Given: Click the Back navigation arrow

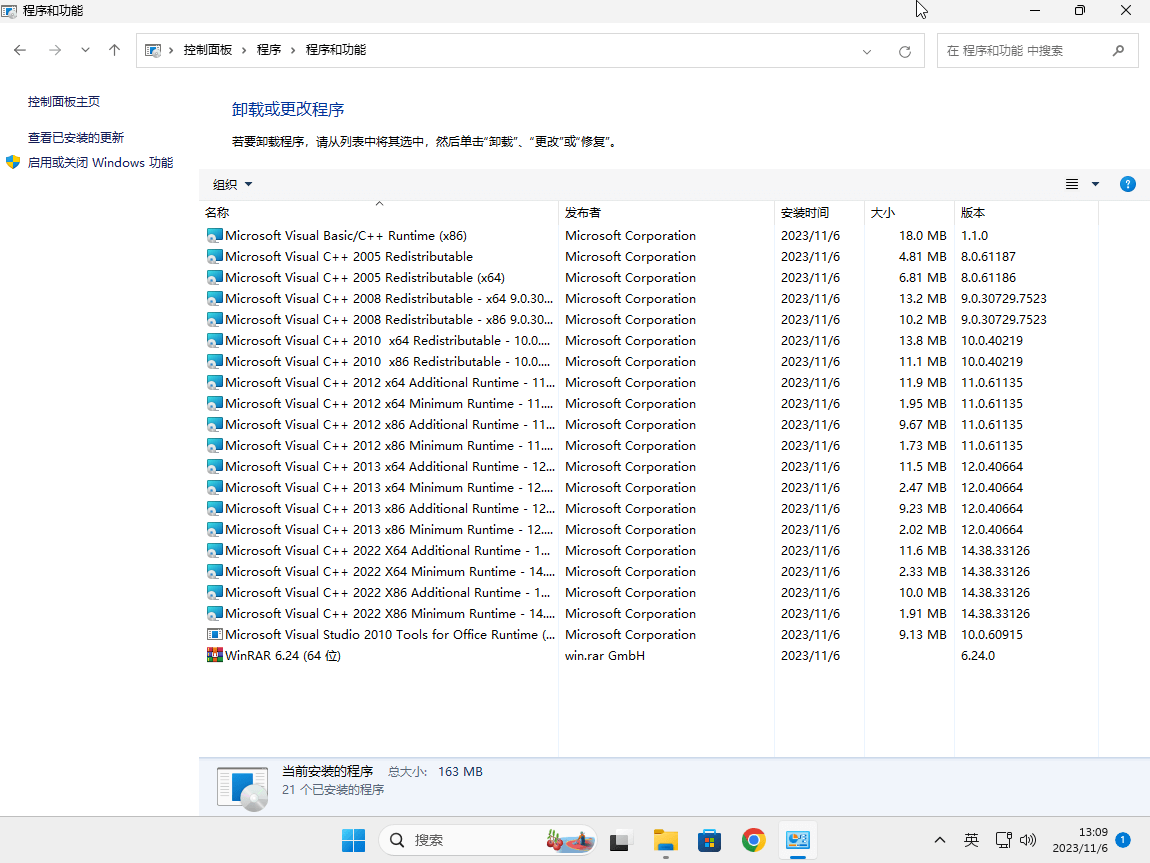Looking at the screenshot, I should (x=20, y=50).
